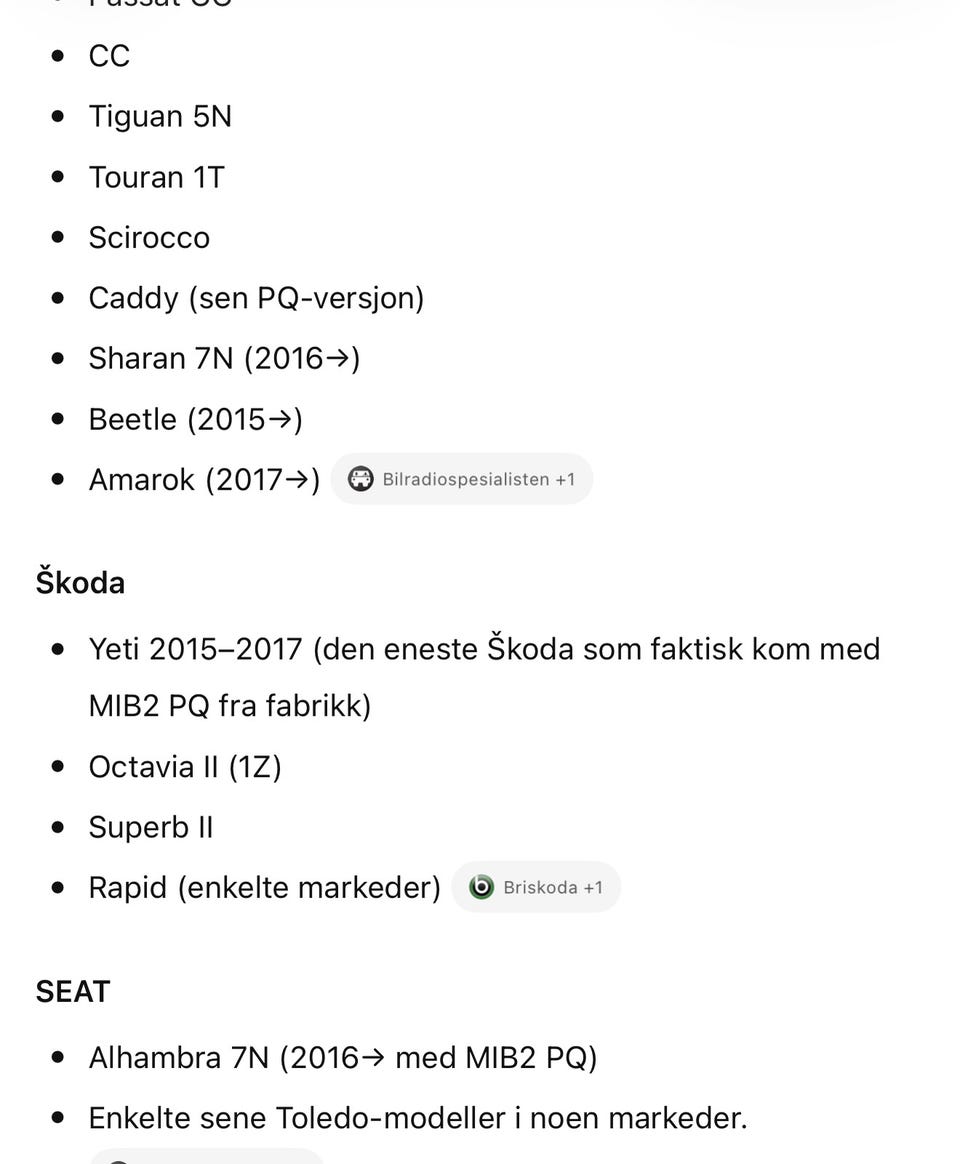Open the partially visible source chip below Toledo line
960x1164 pixels.
(206, 1157)
